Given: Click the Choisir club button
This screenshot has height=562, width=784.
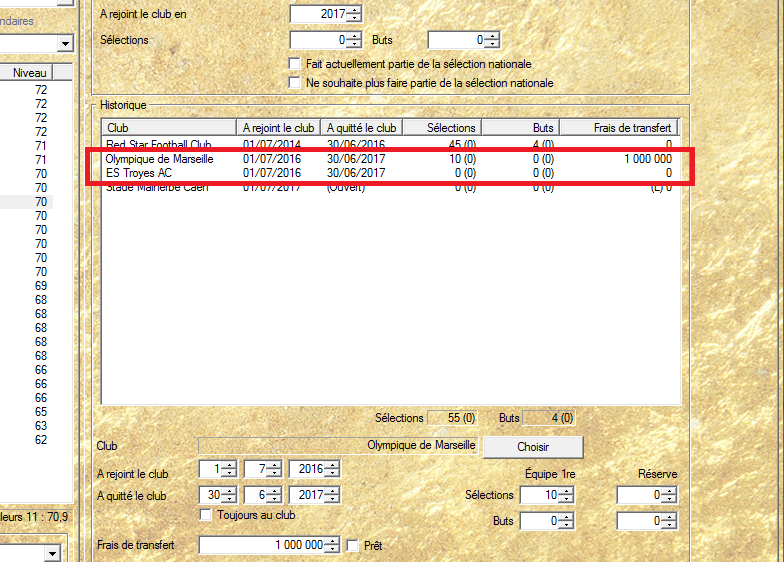Looking at the screenshot, I should tap(533, 447).
